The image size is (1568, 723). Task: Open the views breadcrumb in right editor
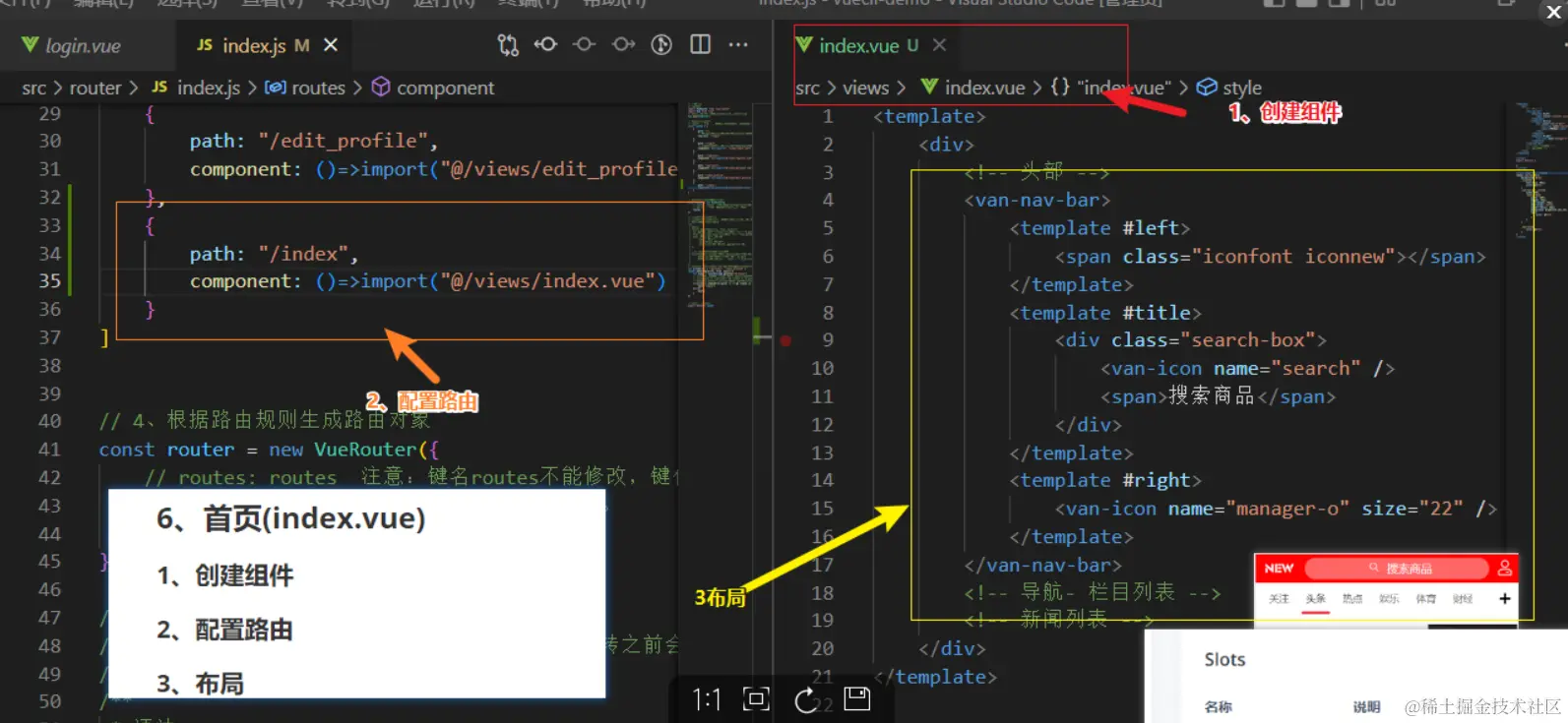pos(865,88)
